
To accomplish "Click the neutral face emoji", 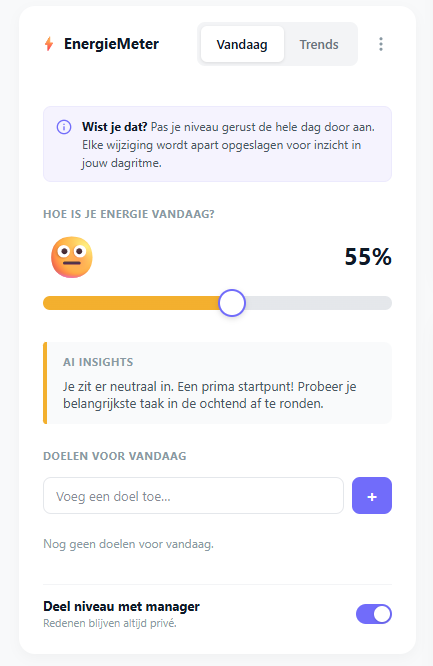I will click(x=72, y=257).
